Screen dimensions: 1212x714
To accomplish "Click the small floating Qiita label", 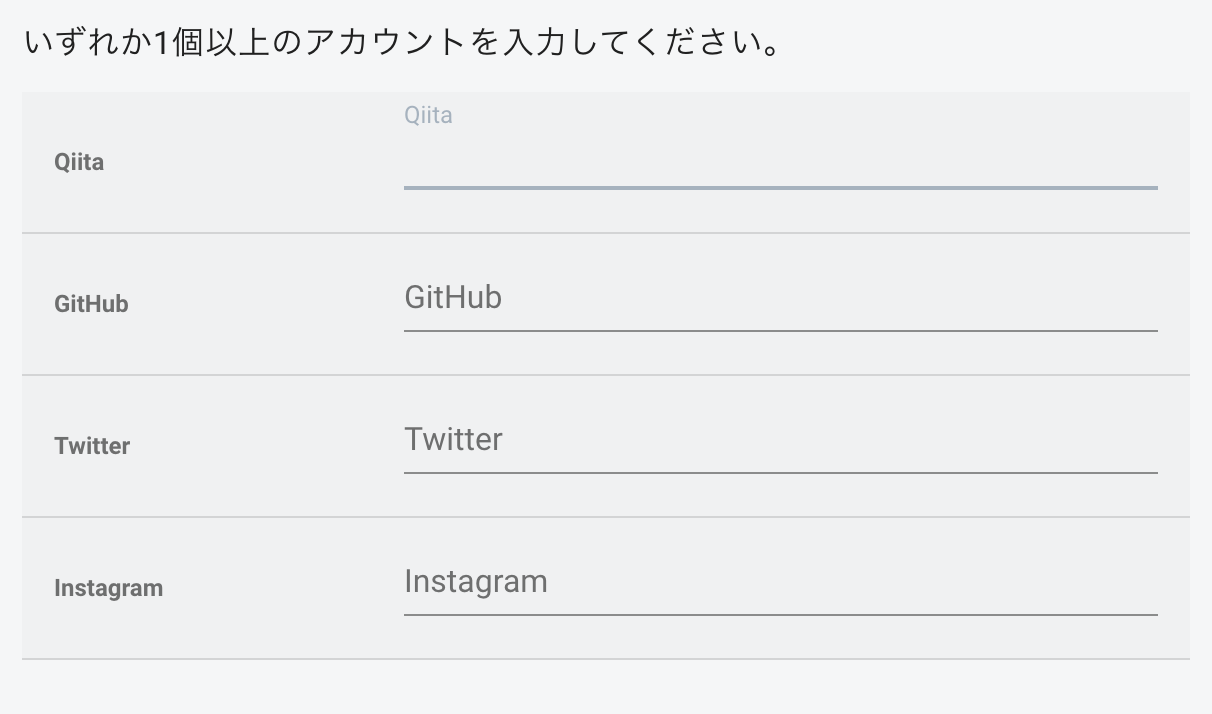I will click(428, 115).
